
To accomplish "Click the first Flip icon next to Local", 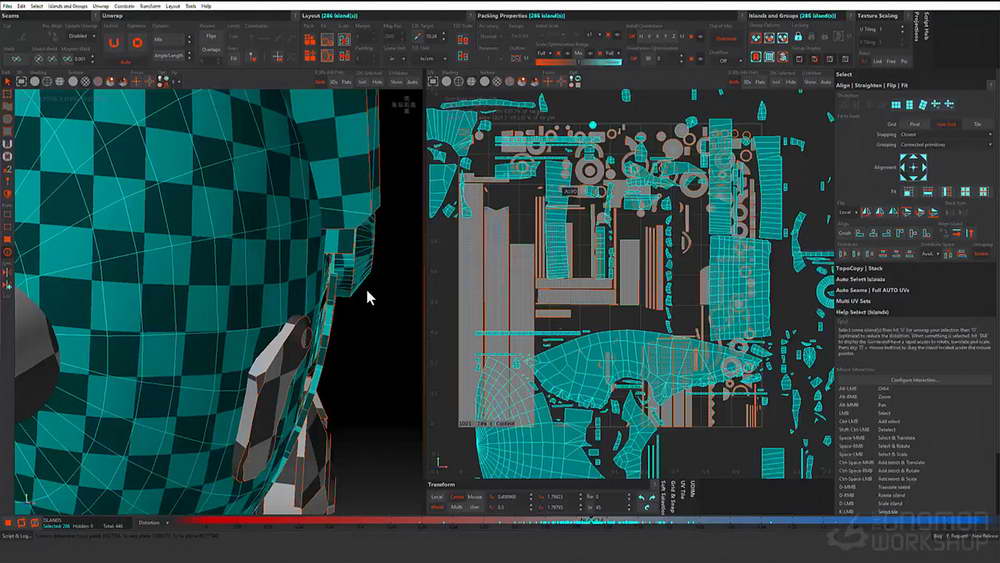I will tap(866, 212).
